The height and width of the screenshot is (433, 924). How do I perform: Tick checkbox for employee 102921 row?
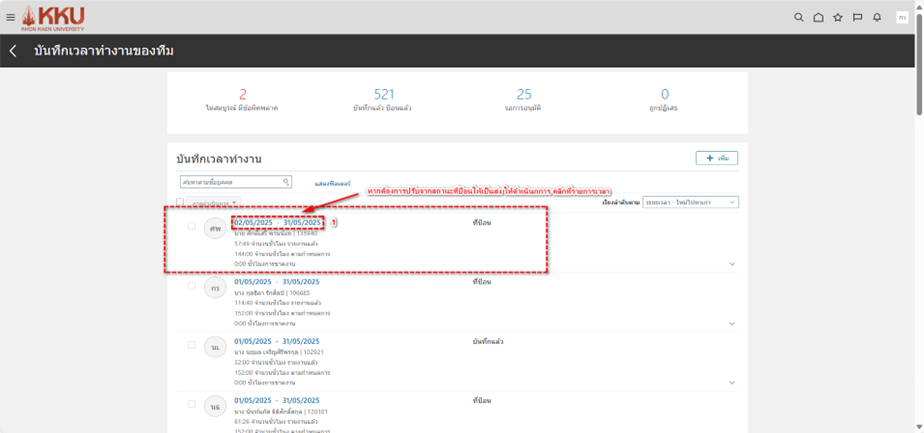click(x=192, y=345)
